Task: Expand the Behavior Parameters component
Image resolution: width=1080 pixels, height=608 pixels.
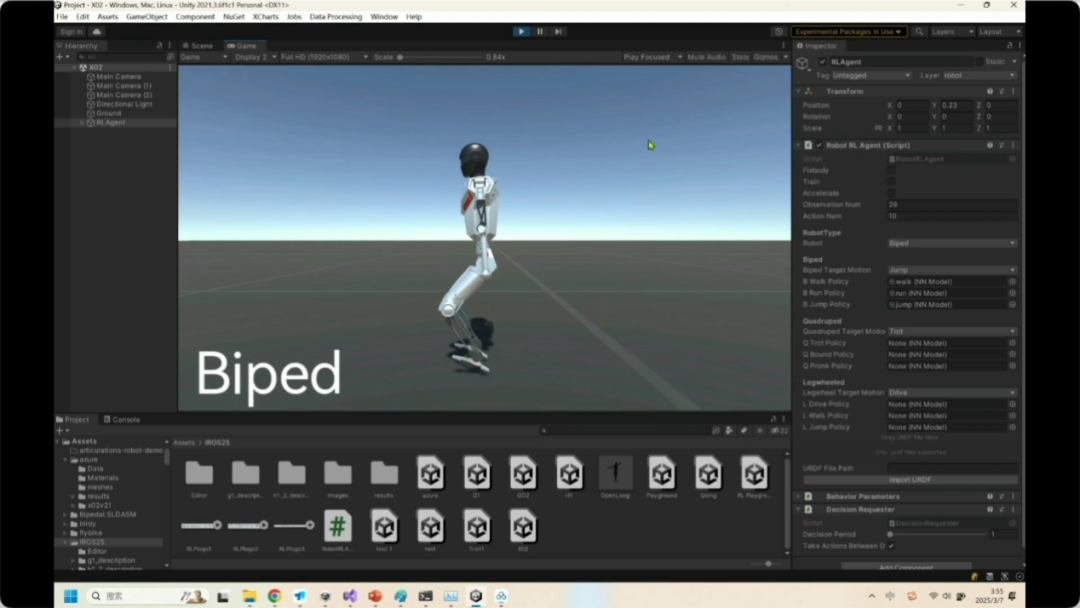Action: pyautogui.click(x=862, y=496)
